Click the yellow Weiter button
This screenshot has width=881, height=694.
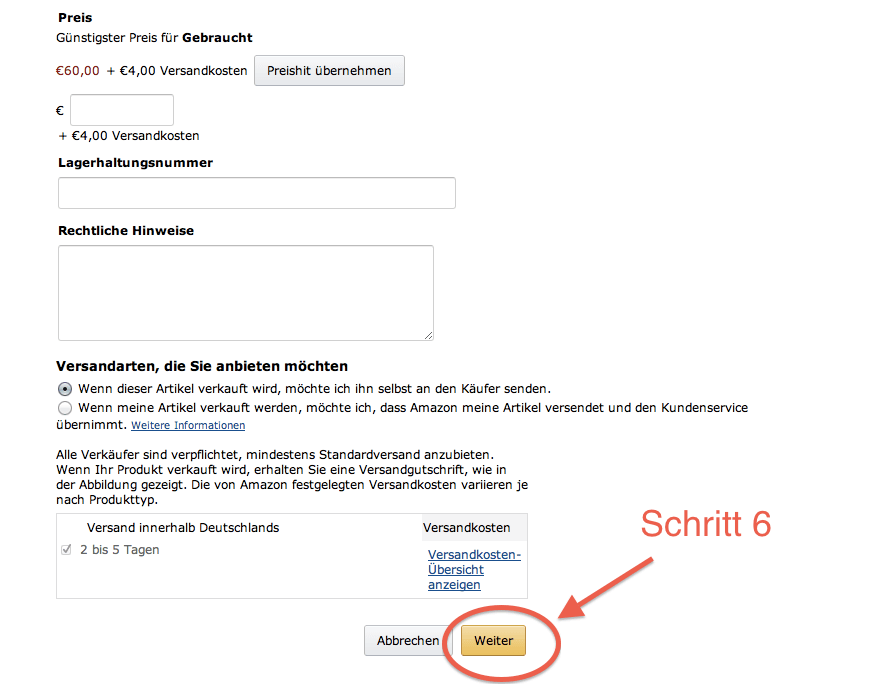493,641
